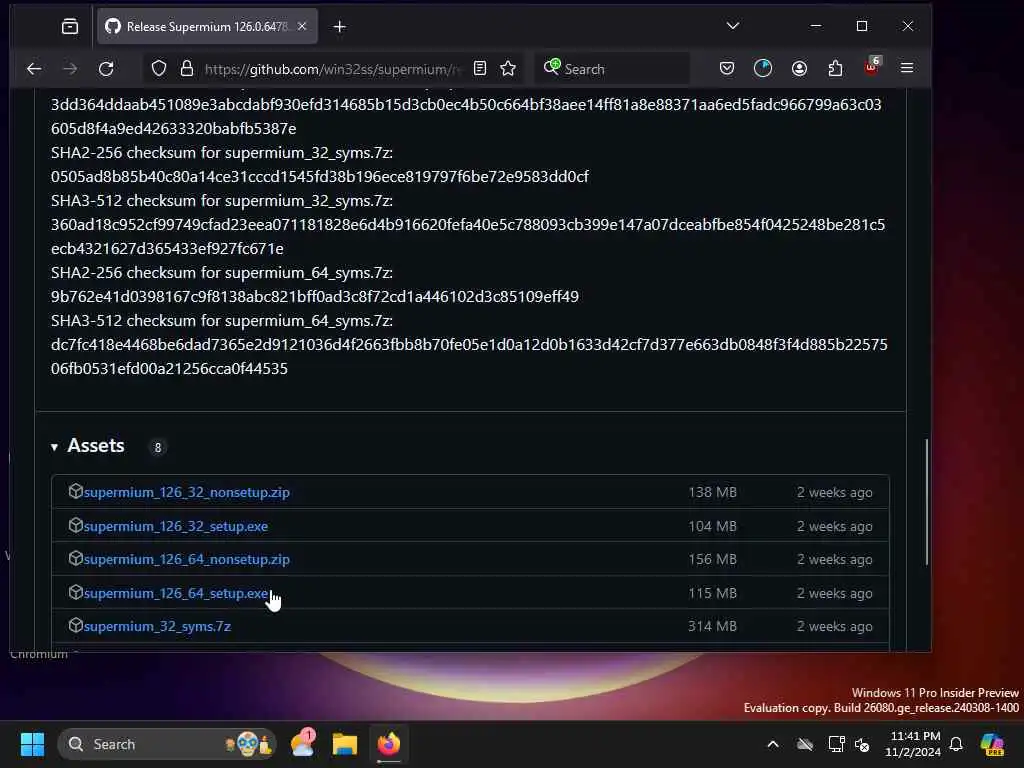Open the cloud sync tray icon
This screenshot has height=768, width=1024.
pos(805,744)
